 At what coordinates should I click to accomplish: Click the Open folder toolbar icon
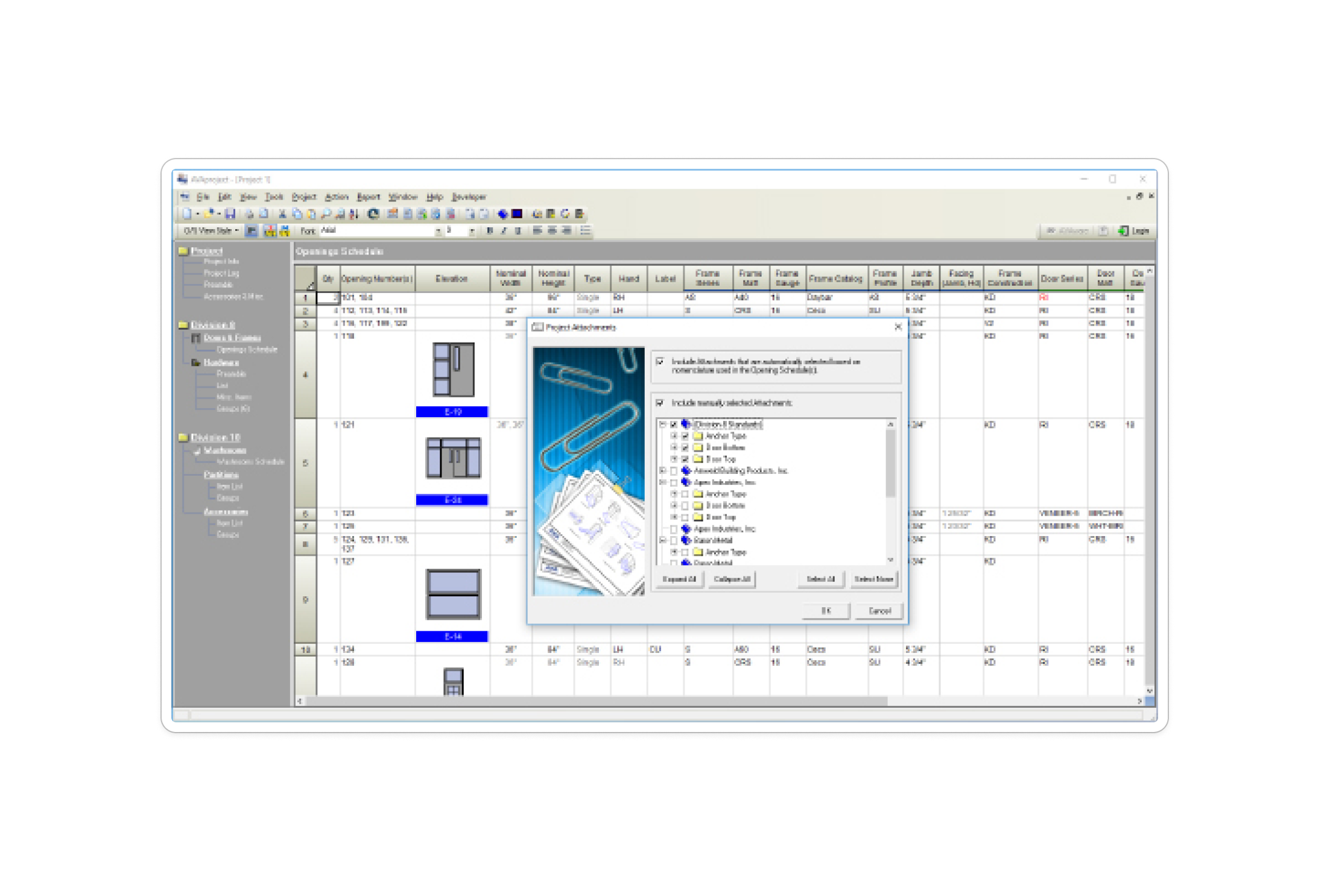(x=209, y=213)
